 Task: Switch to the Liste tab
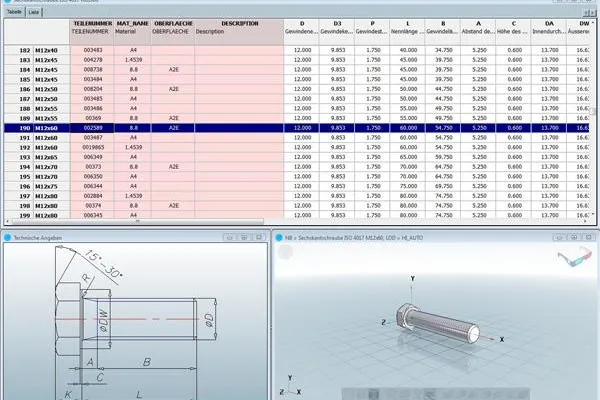tap(34, 12)
